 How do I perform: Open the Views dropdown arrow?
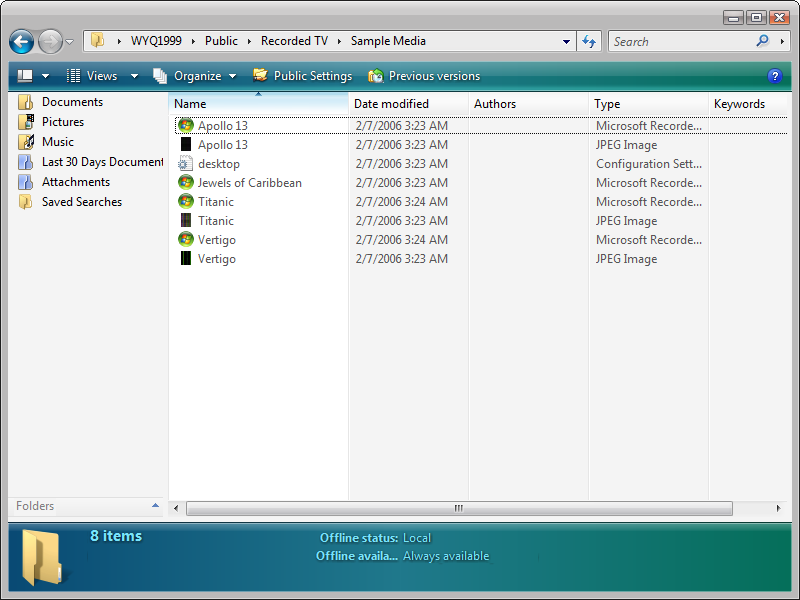click(x=134, y=76)
